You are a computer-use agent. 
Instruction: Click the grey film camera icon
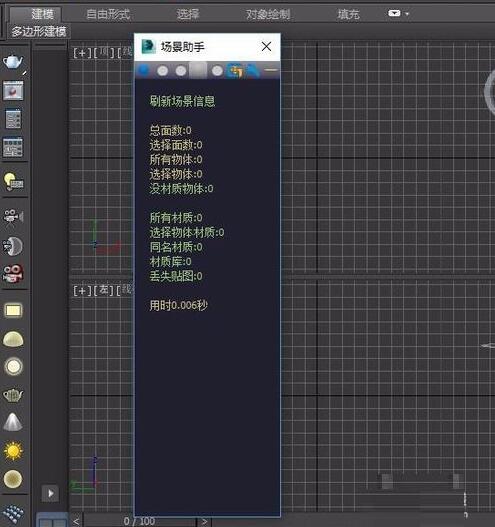(13, 216)
